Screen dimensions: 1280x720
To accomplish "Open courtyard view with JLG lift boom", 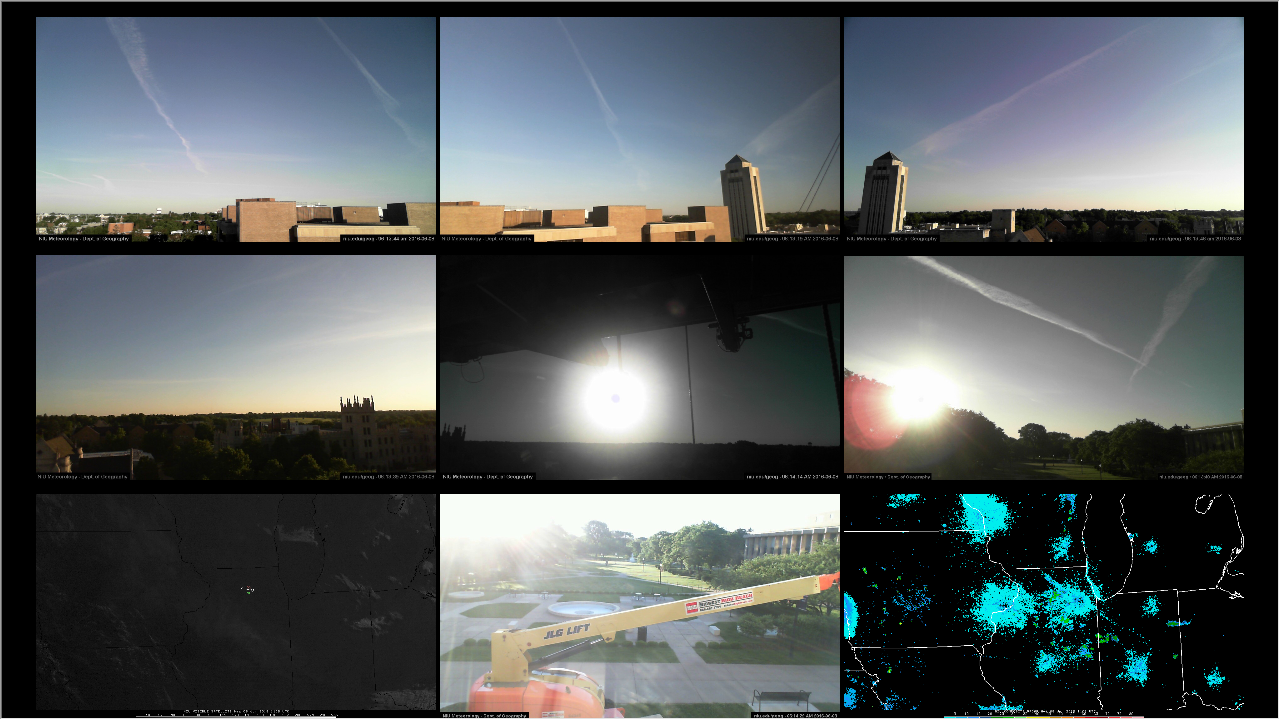I will tap(640, 606).
